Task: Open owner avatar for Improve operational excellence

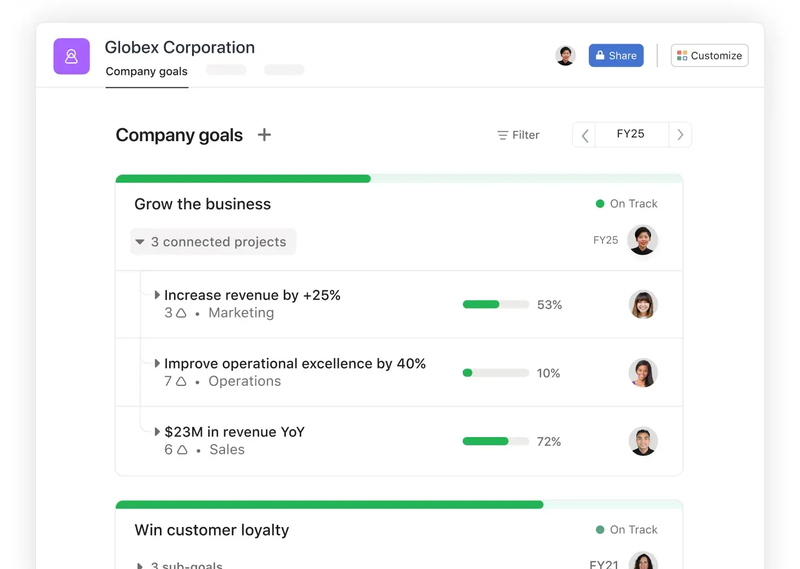Action: pyautogui.click(x=643, y=373)
